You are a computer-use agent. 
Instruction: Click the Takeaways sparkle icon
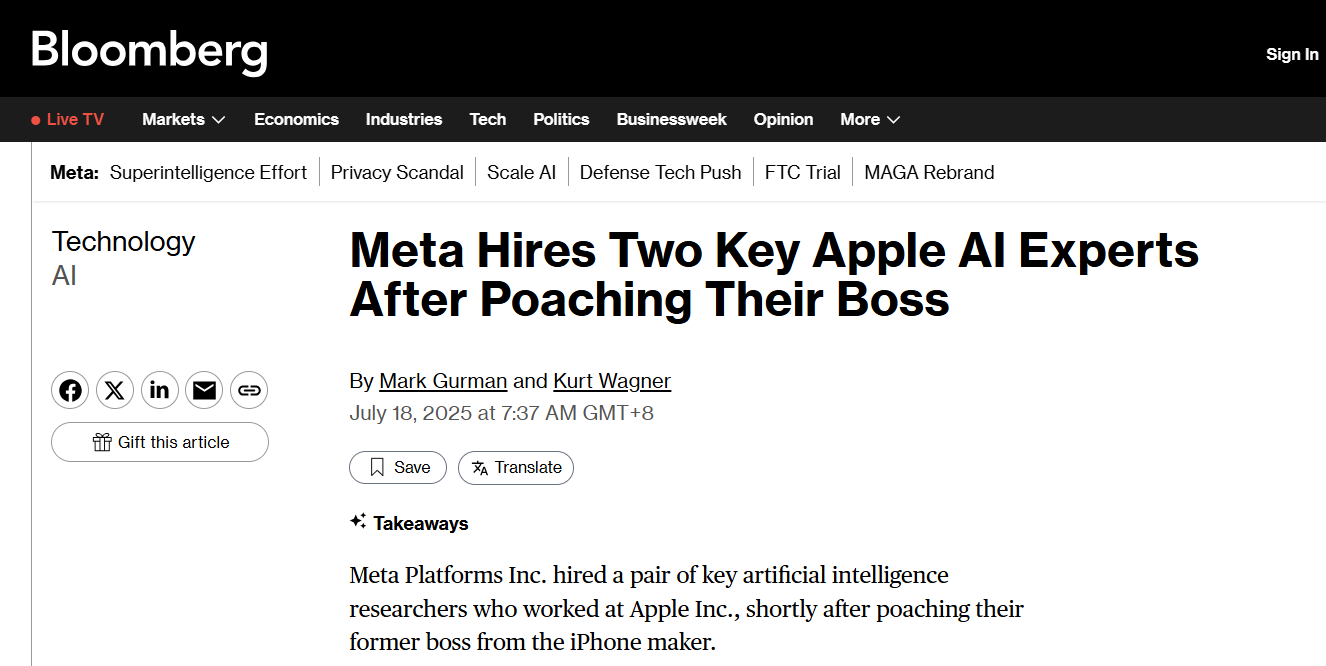coord(358,521)
